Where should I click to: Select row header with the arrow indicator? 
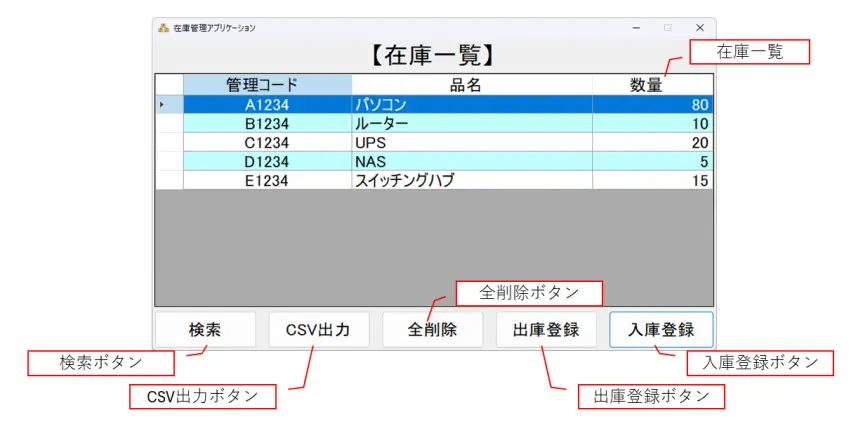coord(169,104)
